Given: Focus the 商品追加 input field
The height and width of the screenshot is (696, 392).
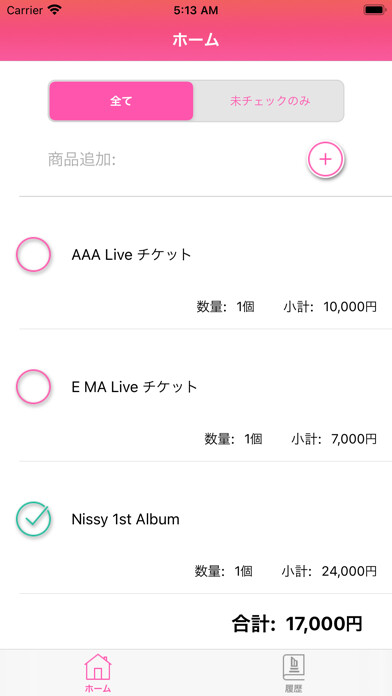Looking at the screenshot, I should (173, 159).
